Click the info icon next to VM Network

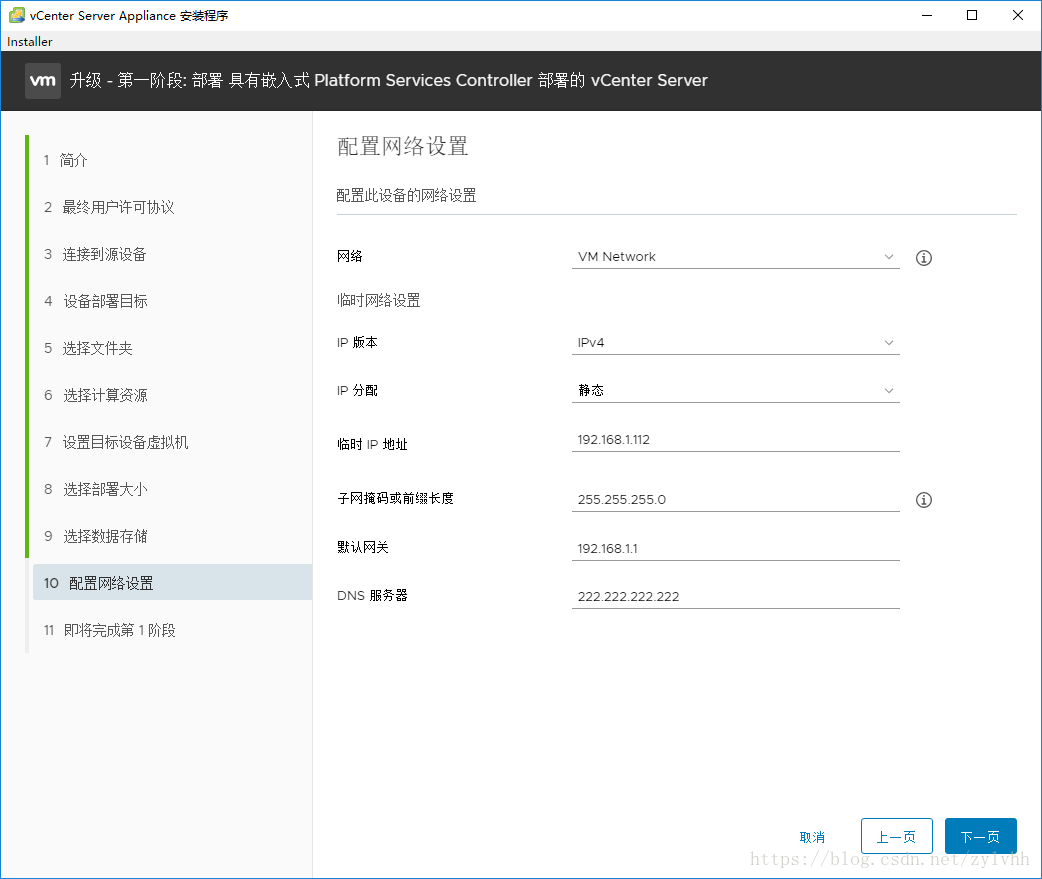pyautogui.click(x=924, y=258)
